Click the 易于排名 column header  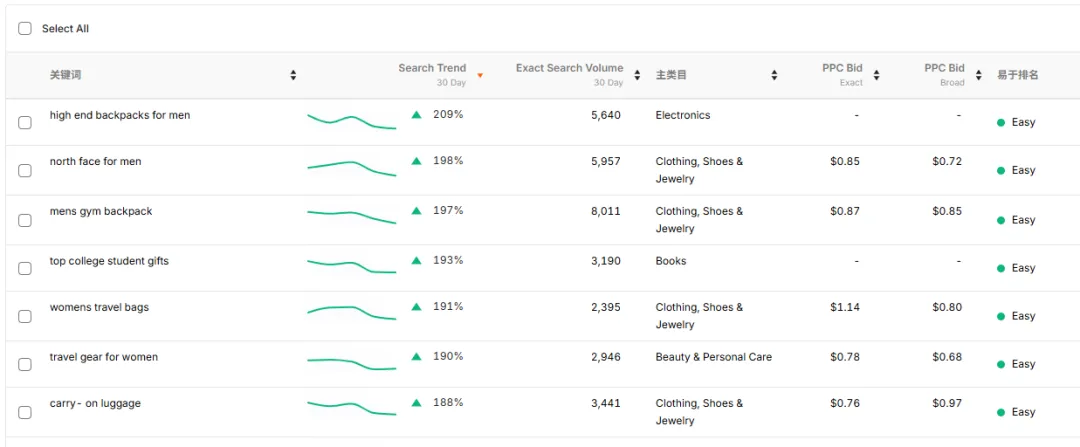coord(1017,75)
